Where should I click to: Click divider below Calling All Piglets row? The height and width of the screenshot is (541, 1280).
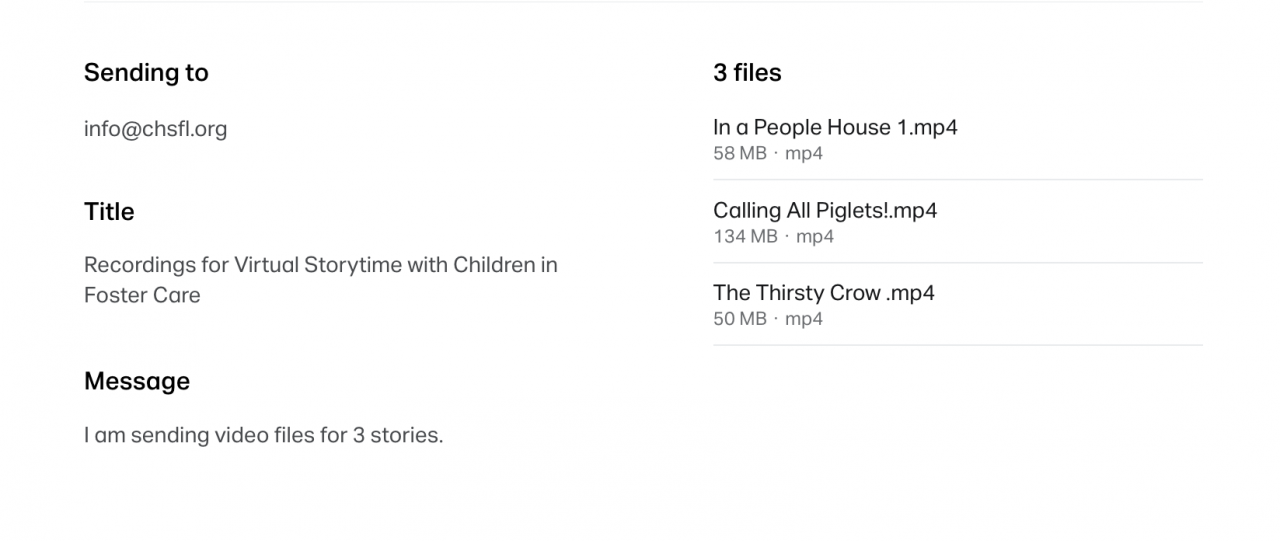coord(958,263)
